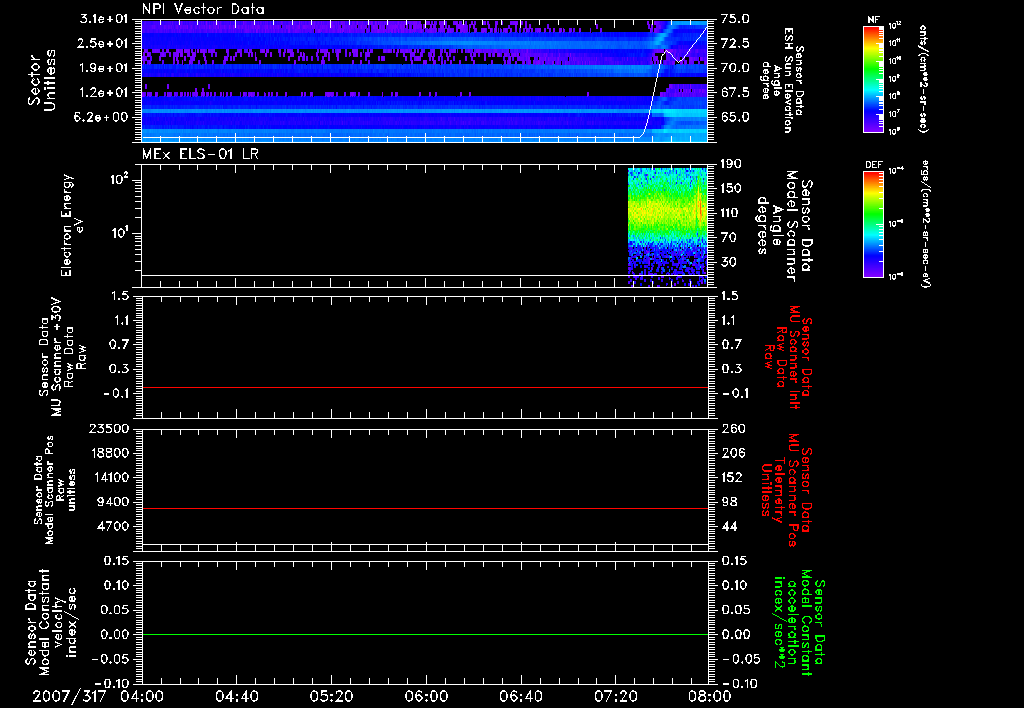Click the Sector Unitless axis label

coord(41,81)
